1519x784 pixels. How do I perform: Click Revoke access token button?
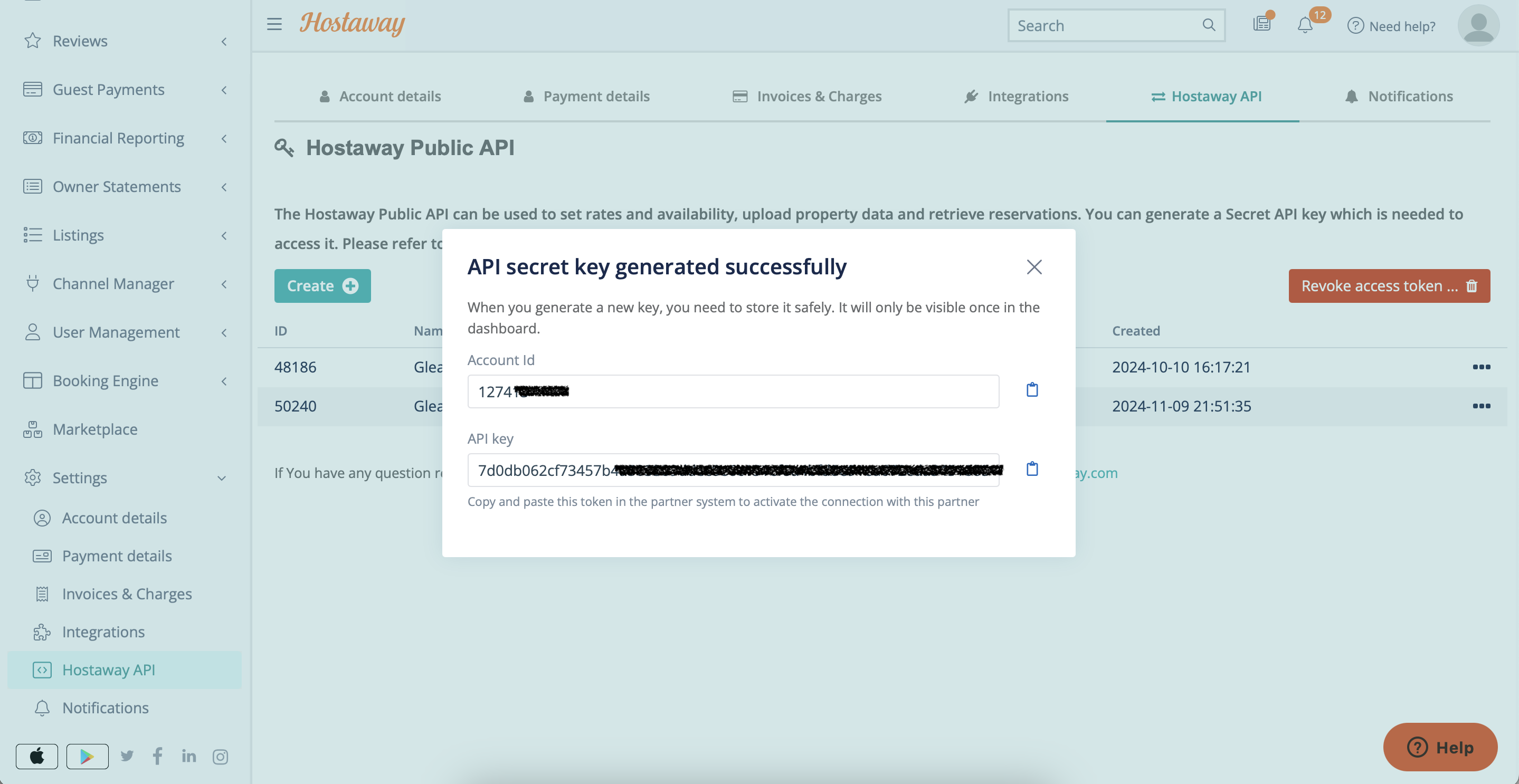tap(1389, 286)
